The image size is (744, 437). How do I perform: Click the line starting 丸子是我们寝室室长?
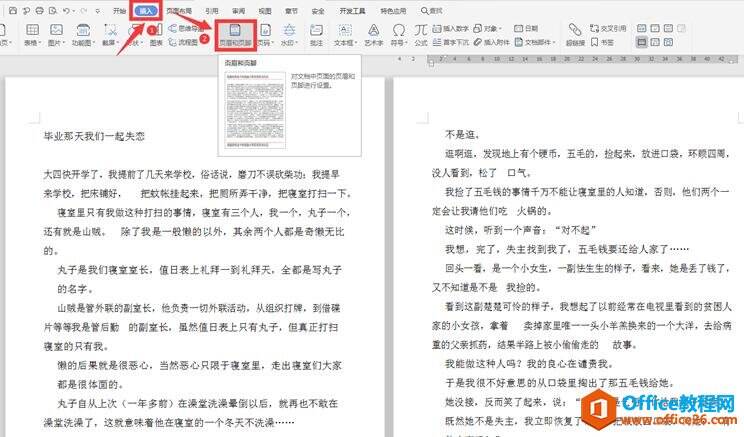199,270
